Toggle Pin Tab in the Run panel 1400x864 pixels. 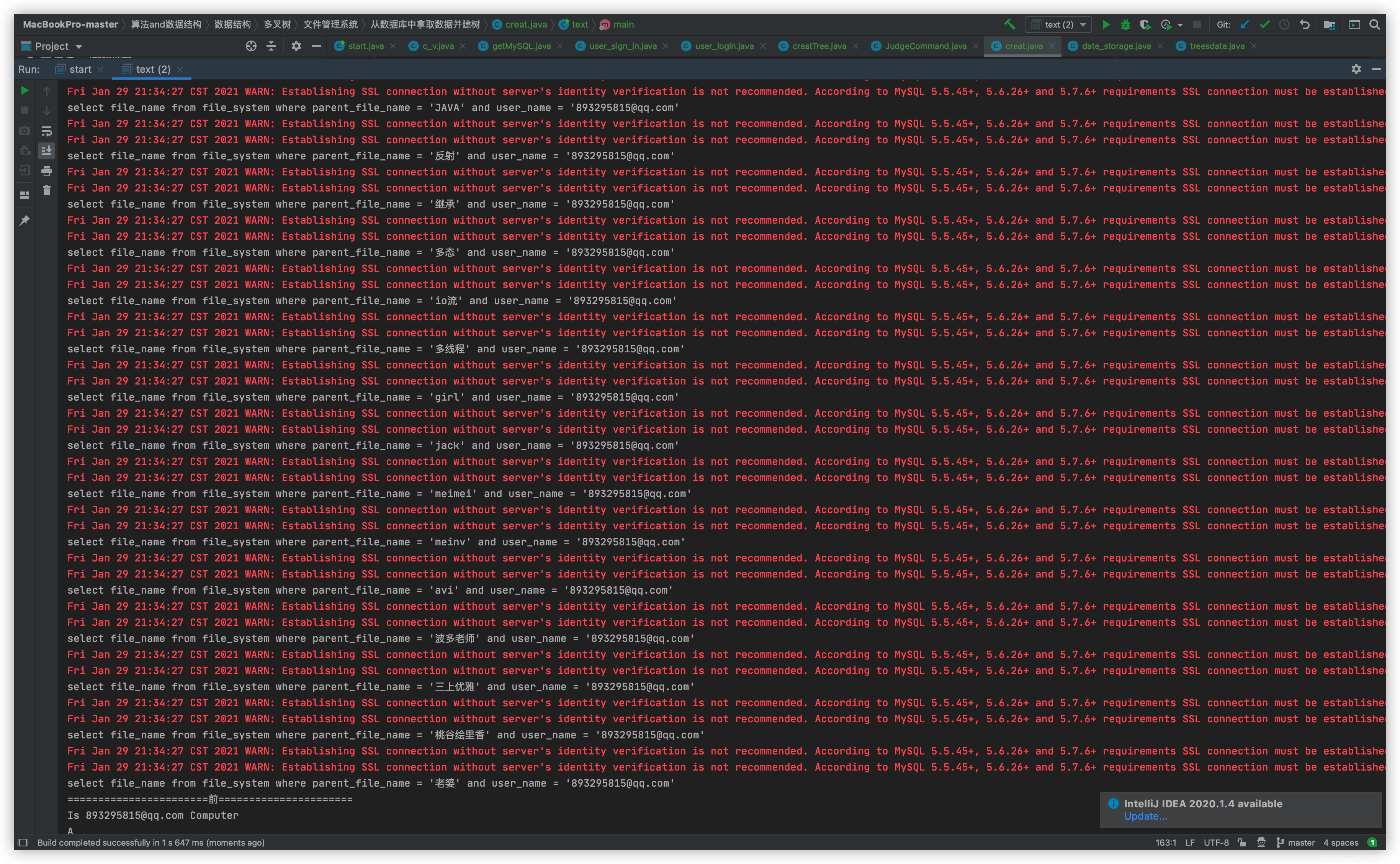[25, 221]
